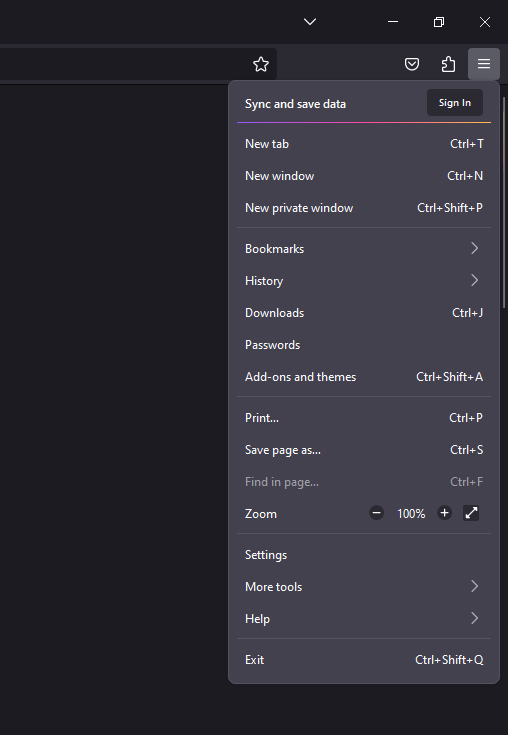Viewport: 508px width, 735px height.
Task: Select New private window
Action: pyautogui.click(x=364, y=208)
